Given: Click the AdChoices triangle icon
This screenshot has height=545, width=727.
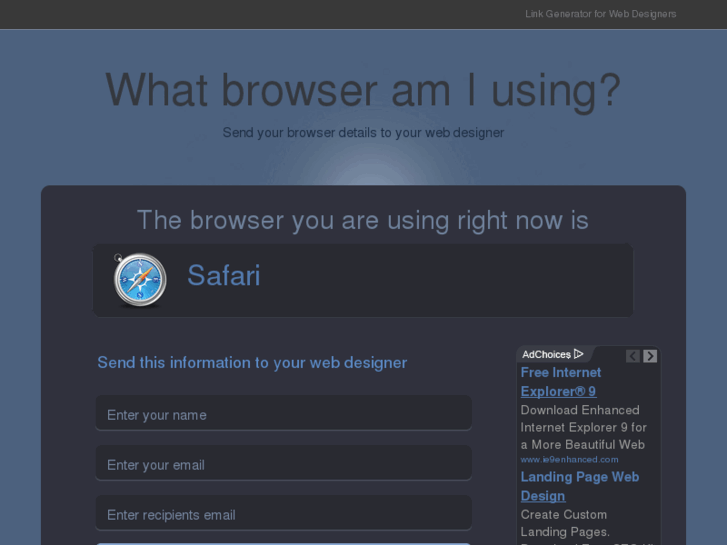Looking at the screenshot, I should point(578,354).
